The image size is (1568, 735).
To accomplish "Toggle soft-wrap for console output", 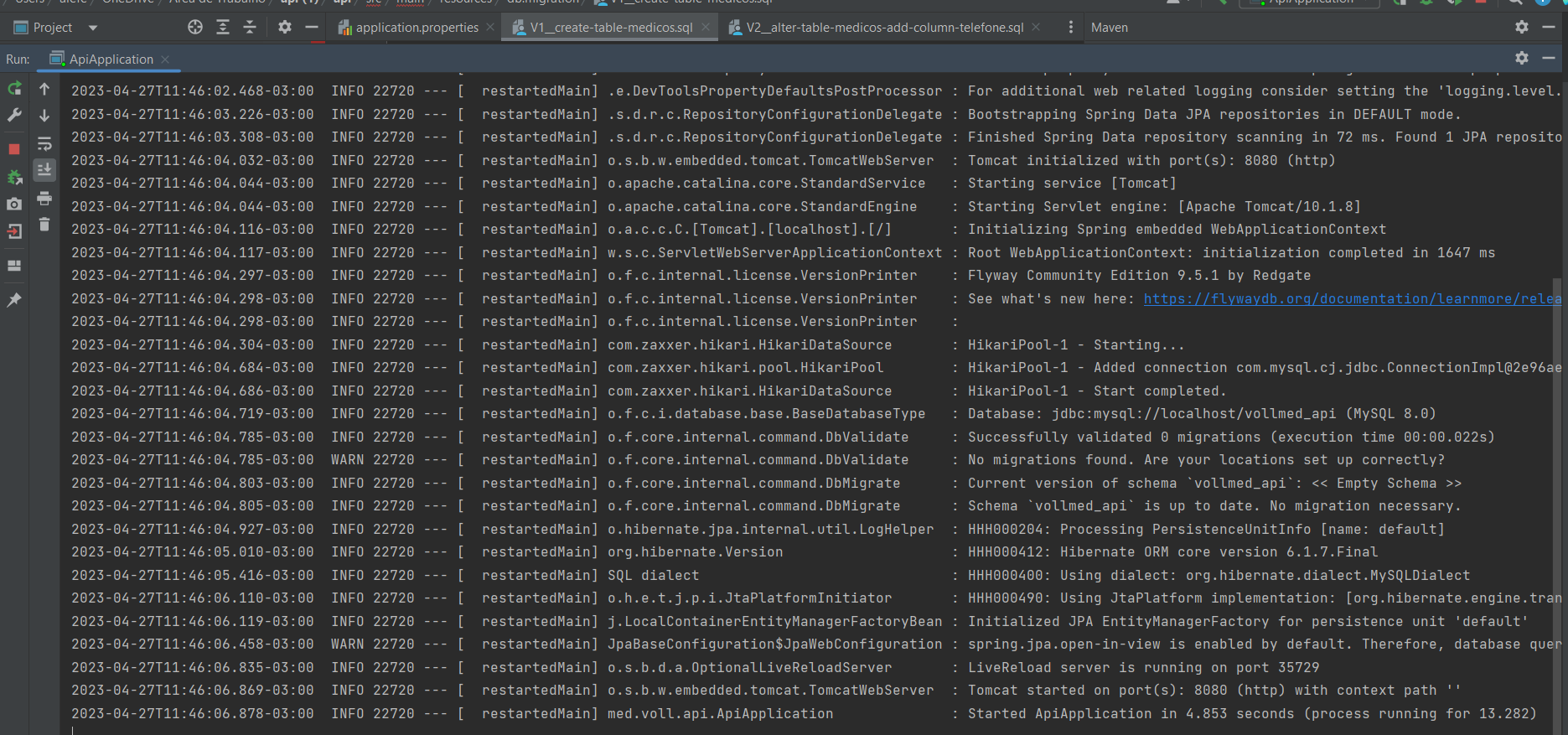I will pos(44,144).
